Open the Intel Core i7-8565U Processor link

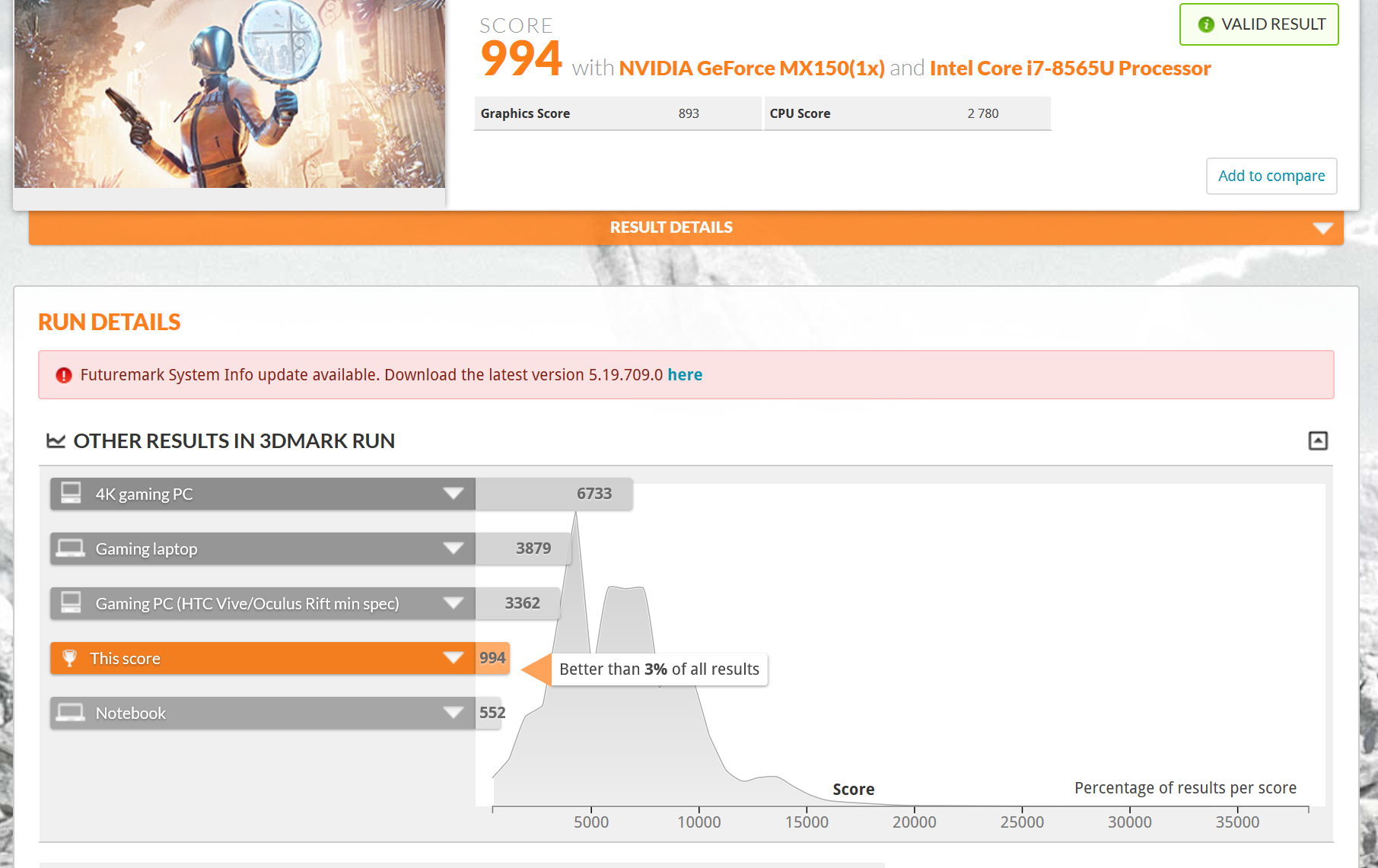(x=1070, y=68)
